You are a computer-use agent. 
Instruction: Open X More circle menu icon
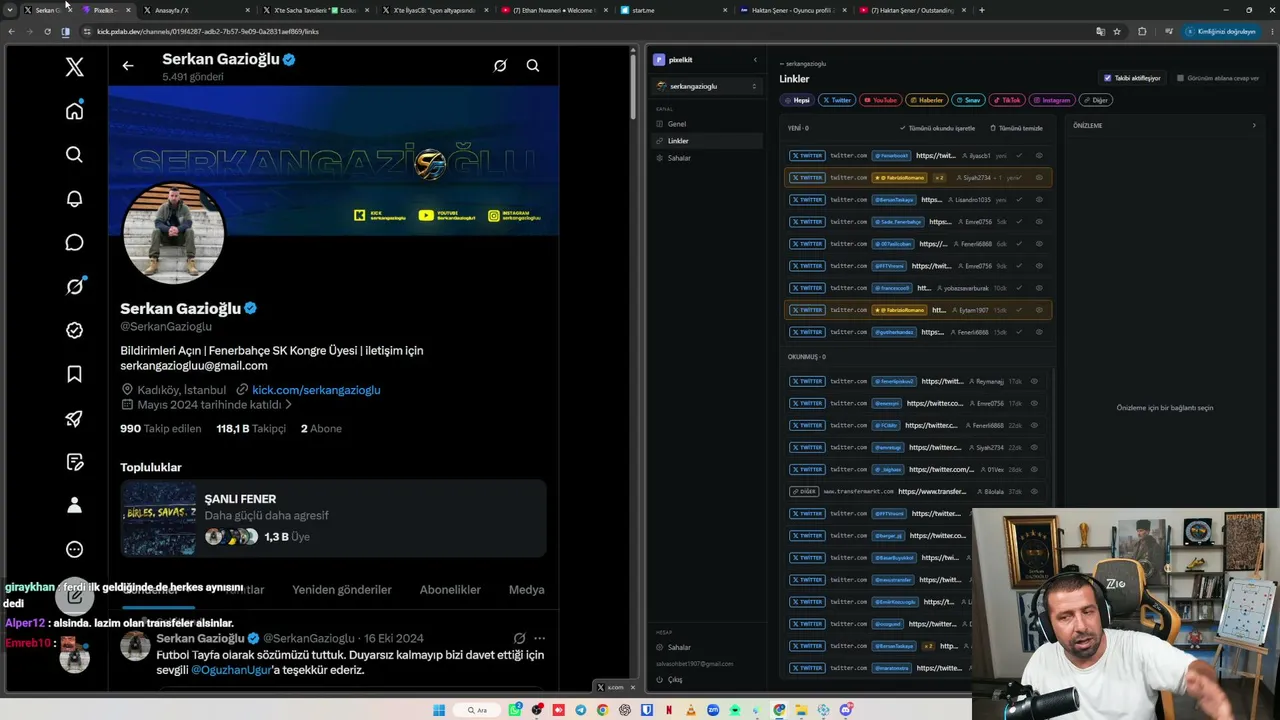(x=74, y=549)
